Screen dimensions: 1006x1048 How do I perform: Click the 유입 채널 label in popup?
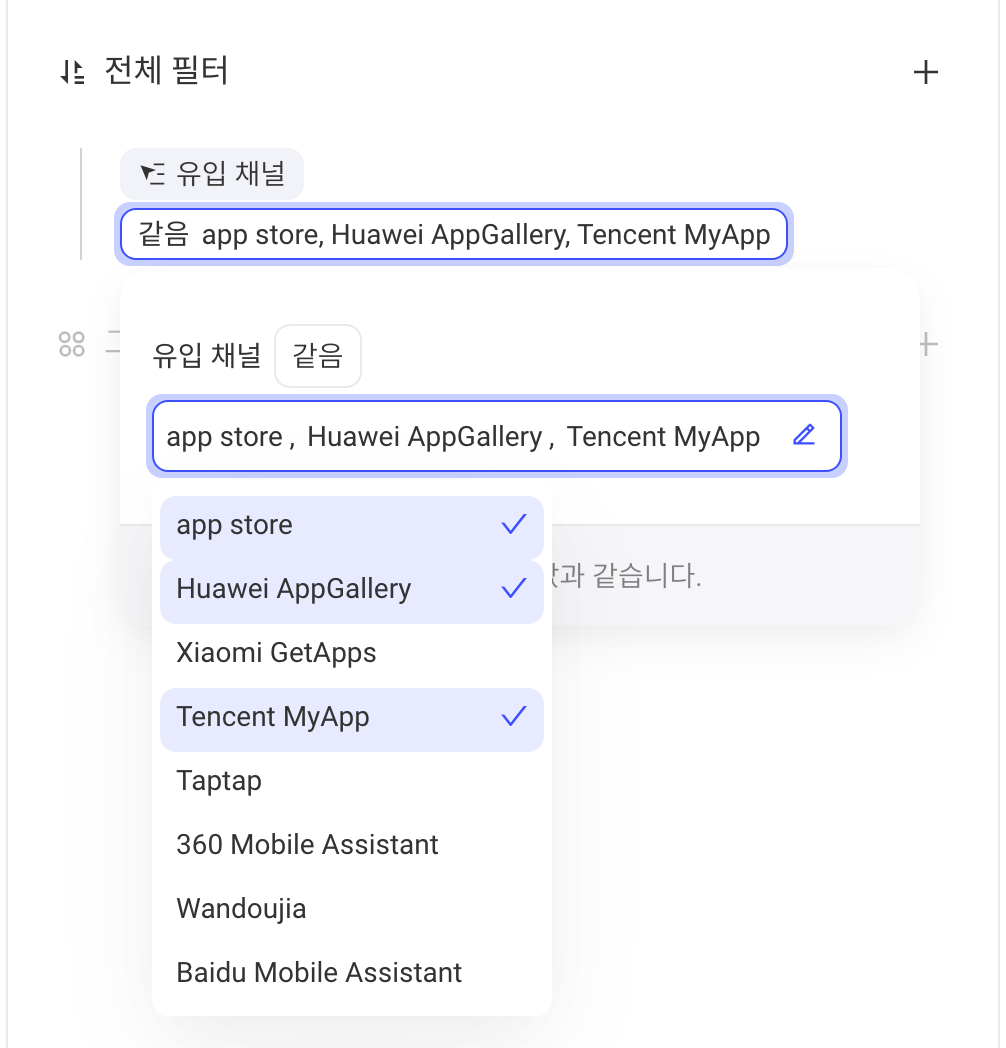pos(207,356)
